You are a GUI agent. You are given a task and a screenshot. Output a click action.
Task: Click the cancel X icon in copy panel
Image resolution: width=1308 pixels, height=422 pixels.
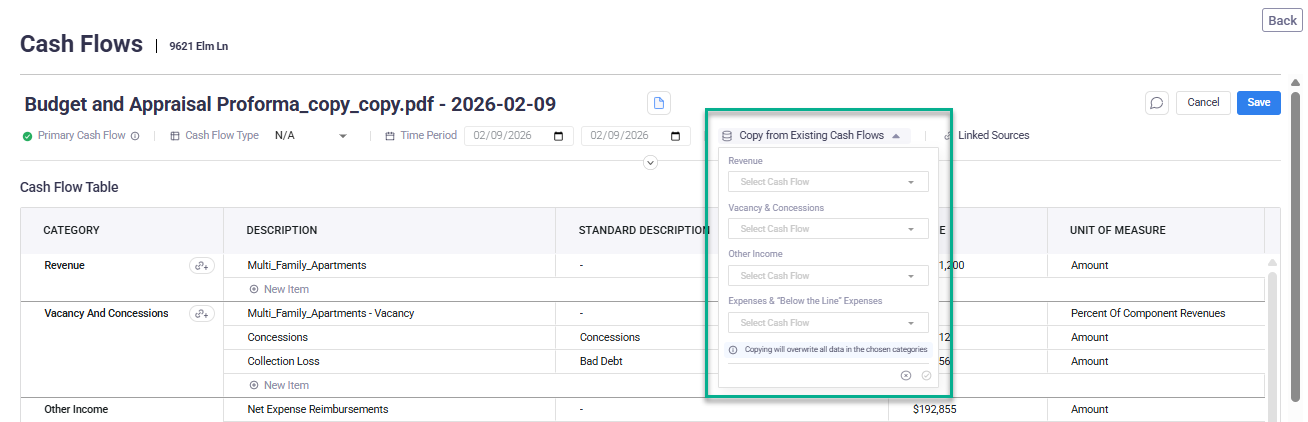[x=906, y=375]
